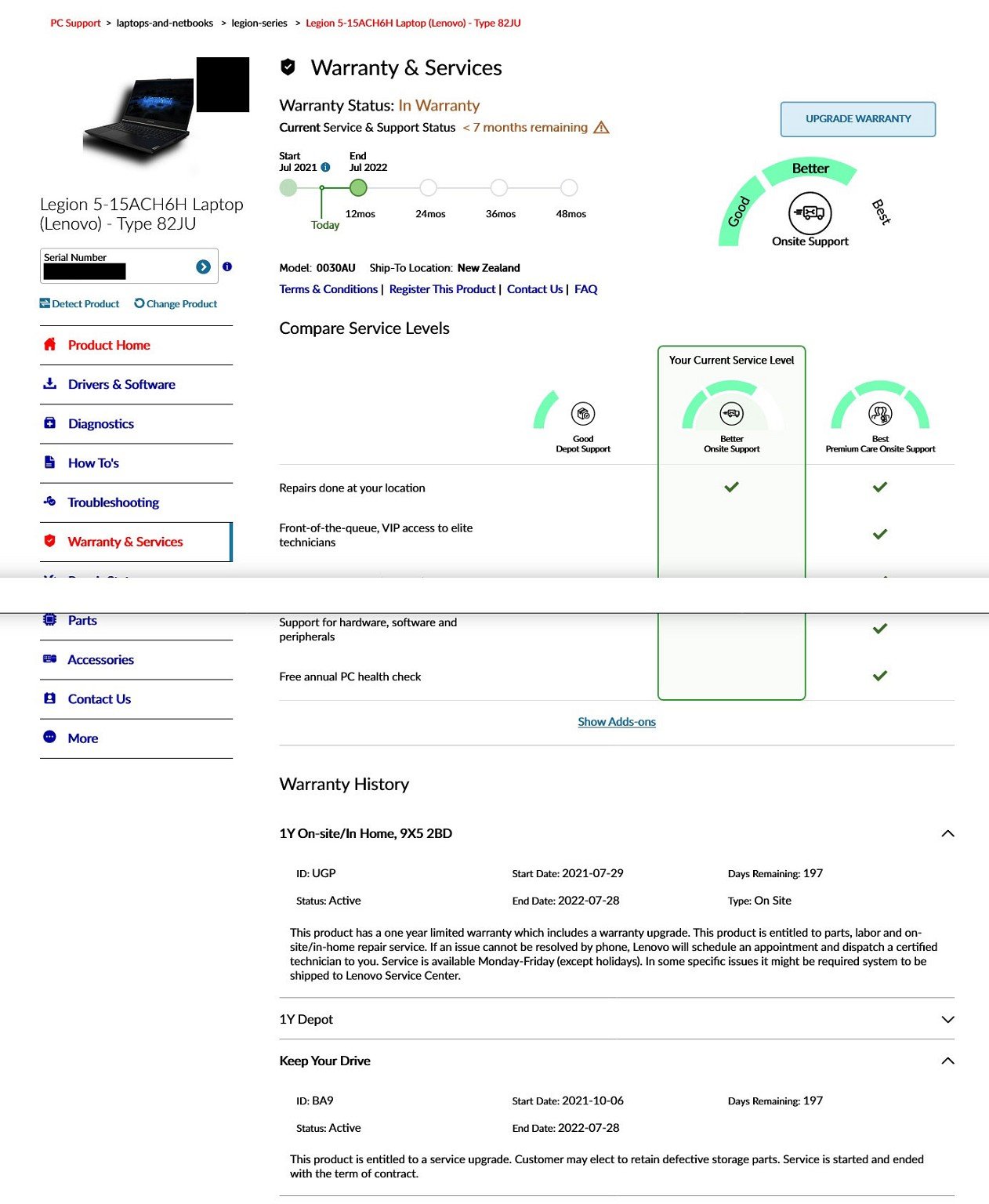Collapse the 1Y On-site/In Home warranty entry
This screenshot has height=1204, width=989.
click(x=947, y=833)
